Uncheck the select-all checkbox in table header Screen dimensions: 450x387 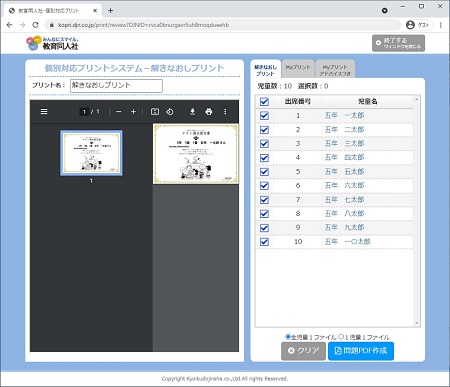point(264,102)
